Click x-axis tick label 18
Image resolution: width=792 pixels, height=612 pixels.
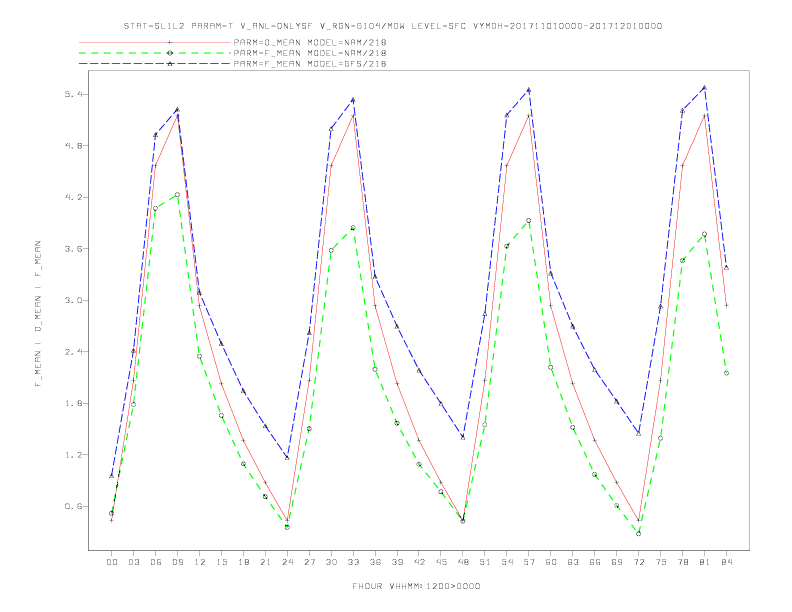243,562
